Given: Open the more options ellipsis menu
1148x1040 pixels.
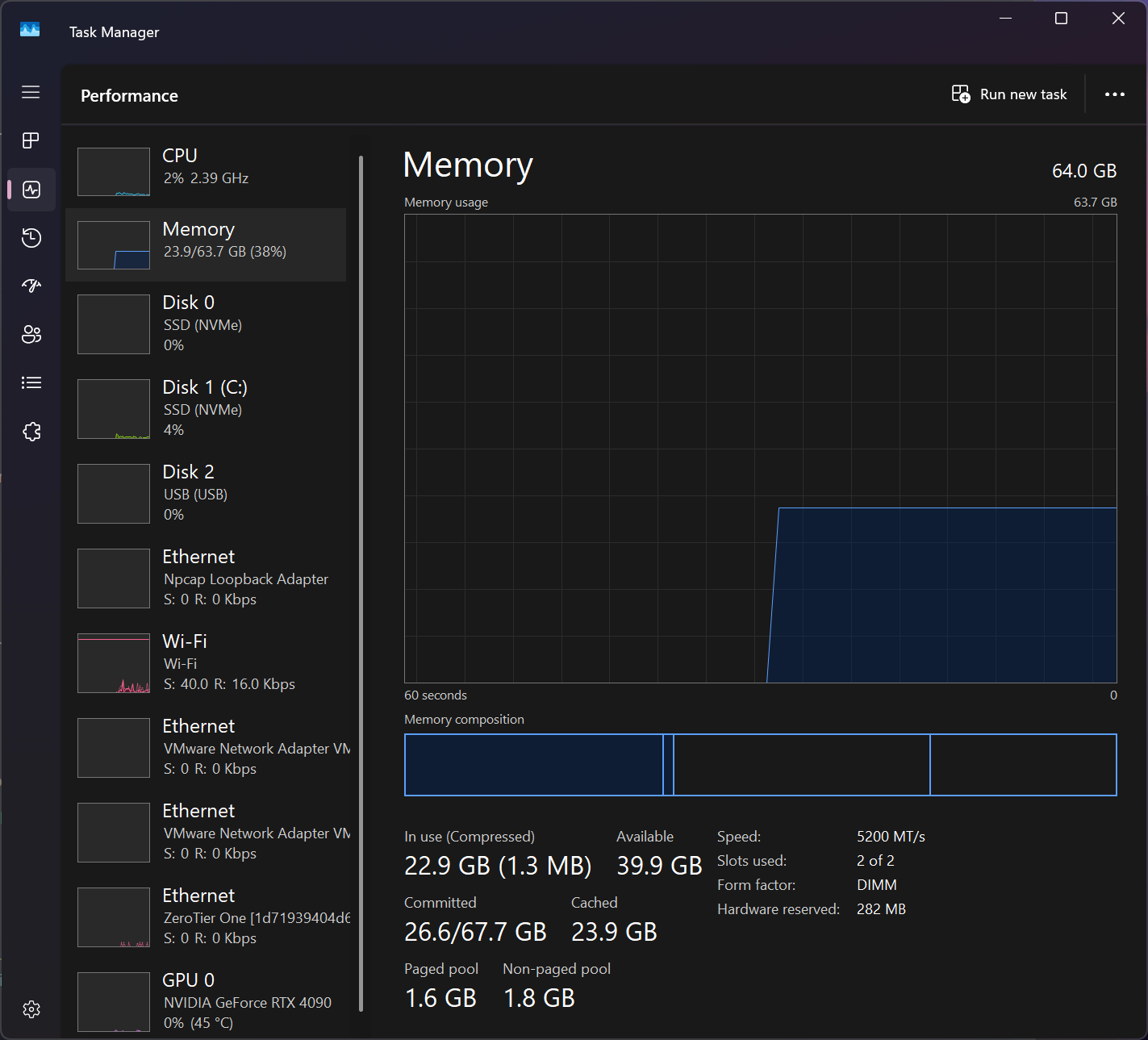Looking at the screenshot, I should (x=1115, y=94).
